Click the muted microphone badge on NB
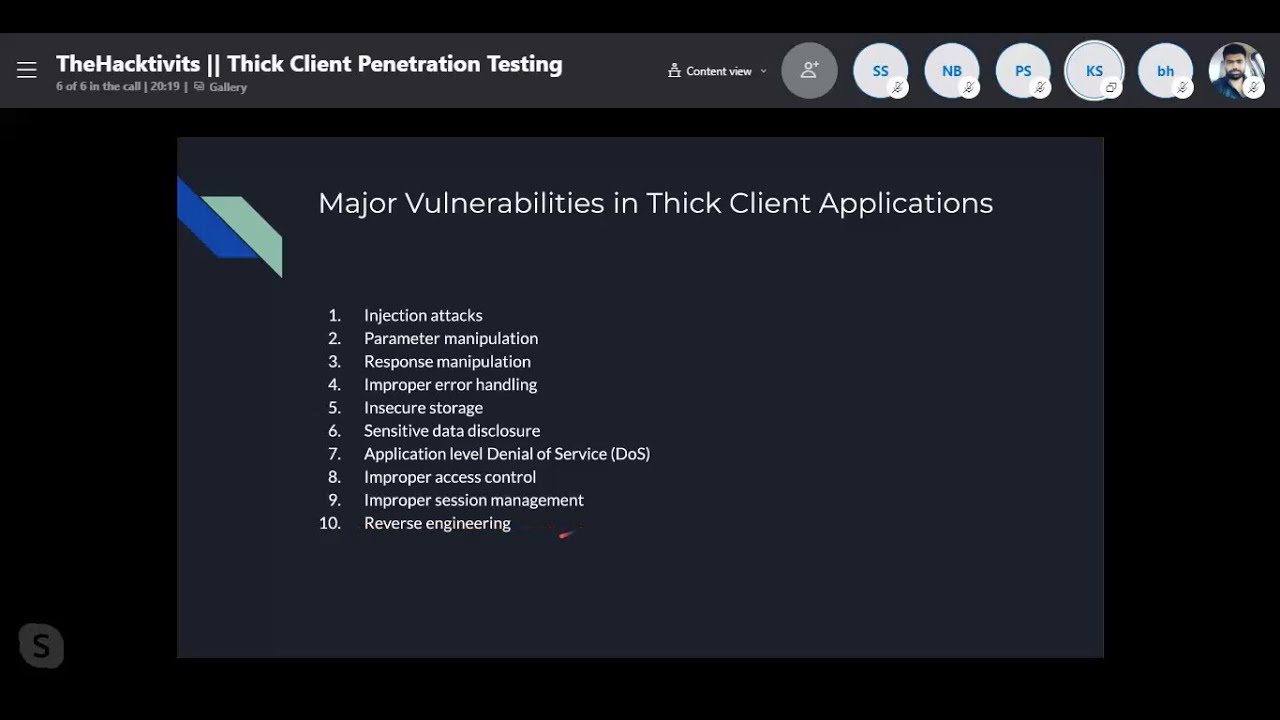The height and width of the screenshot is (720, 1280). 969,89
